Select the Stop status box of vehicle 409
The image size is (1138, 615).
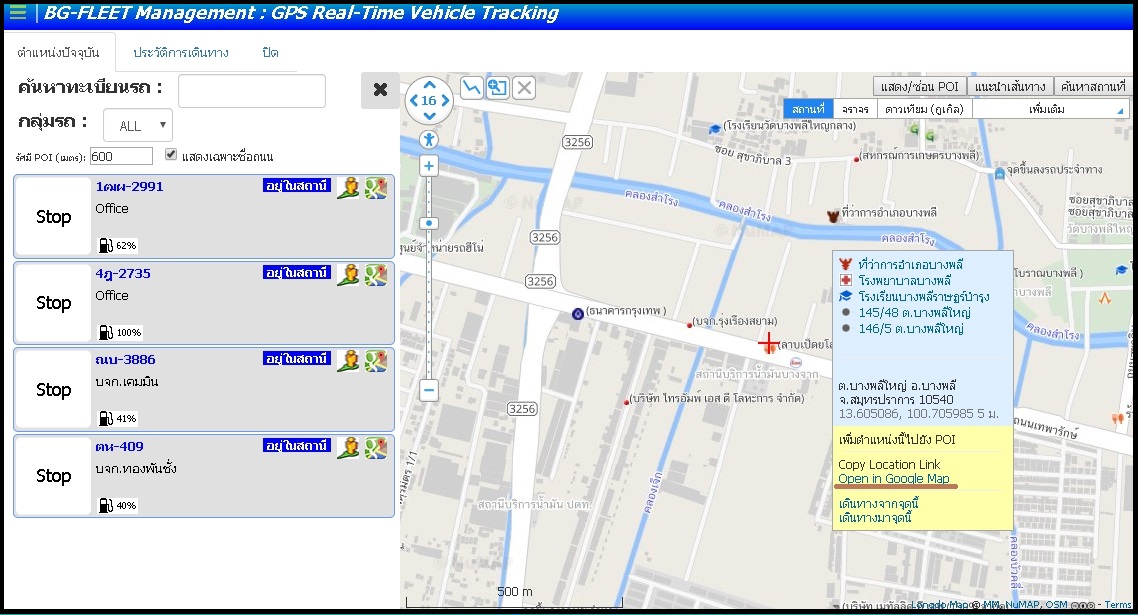tap(53, 476)
